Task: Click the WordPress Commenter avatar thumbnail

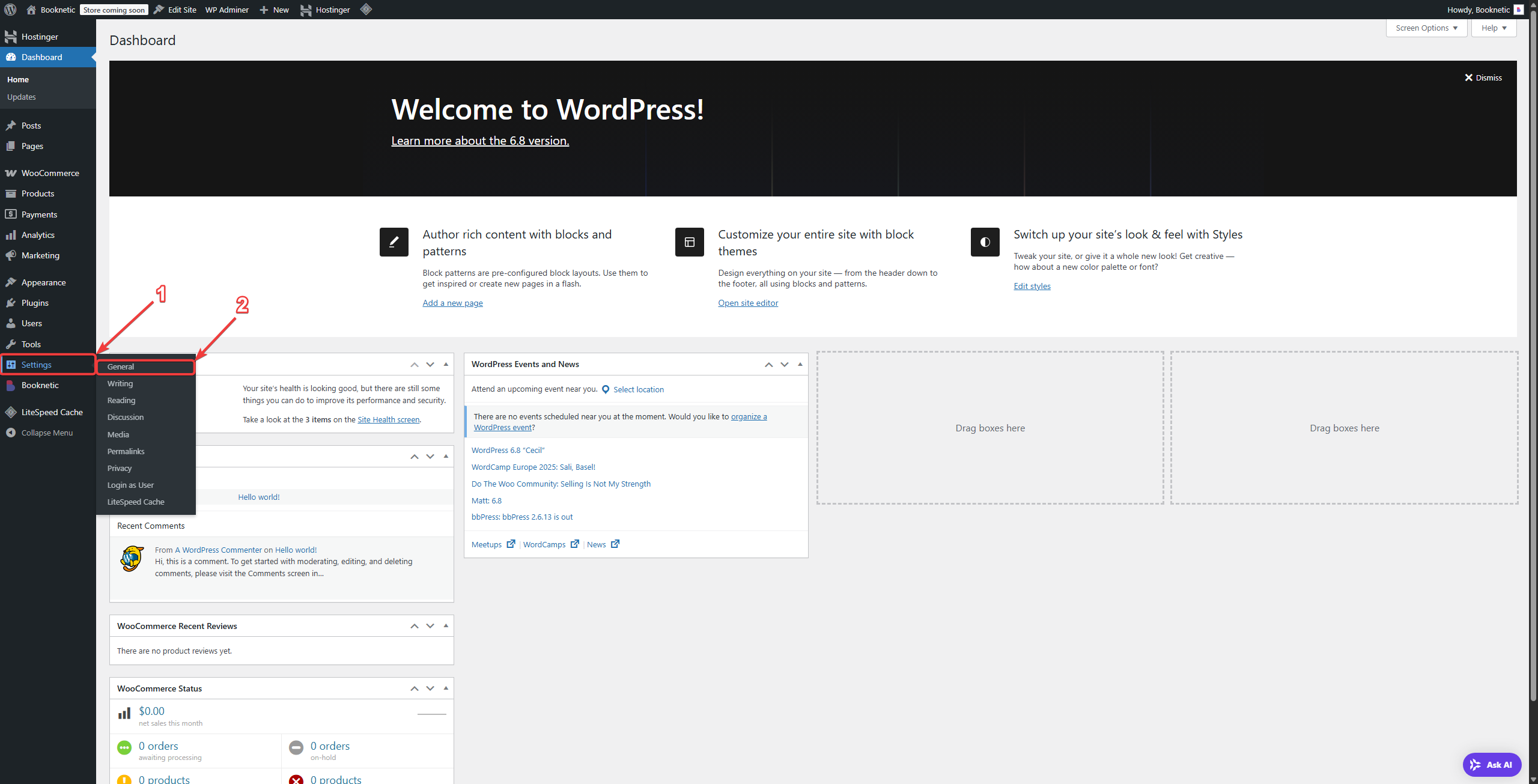Action: tap(132, 559)
